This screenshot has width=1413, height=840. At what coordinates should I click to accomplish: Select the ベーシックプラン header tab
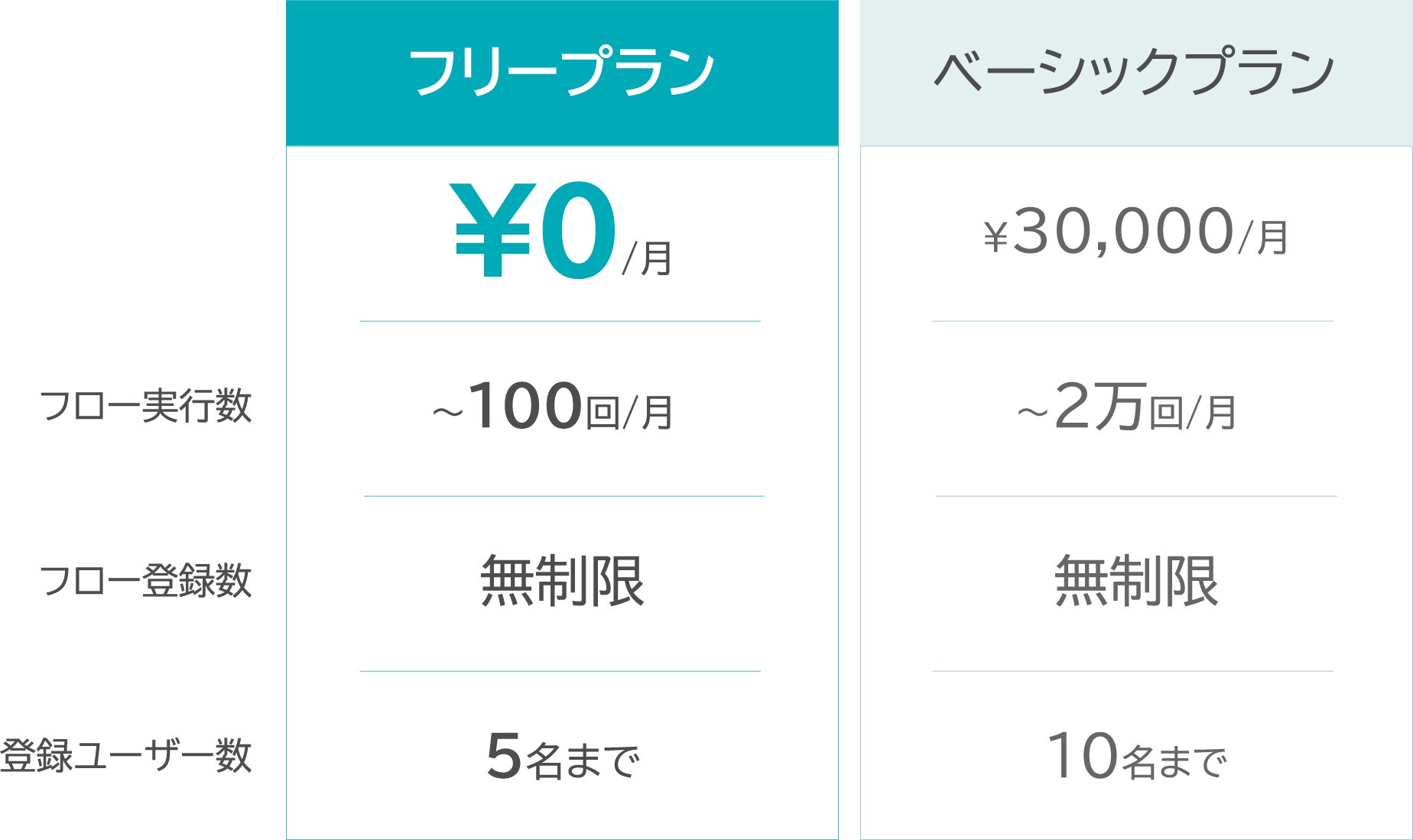pyautogui.click(x=1135, y=73)
